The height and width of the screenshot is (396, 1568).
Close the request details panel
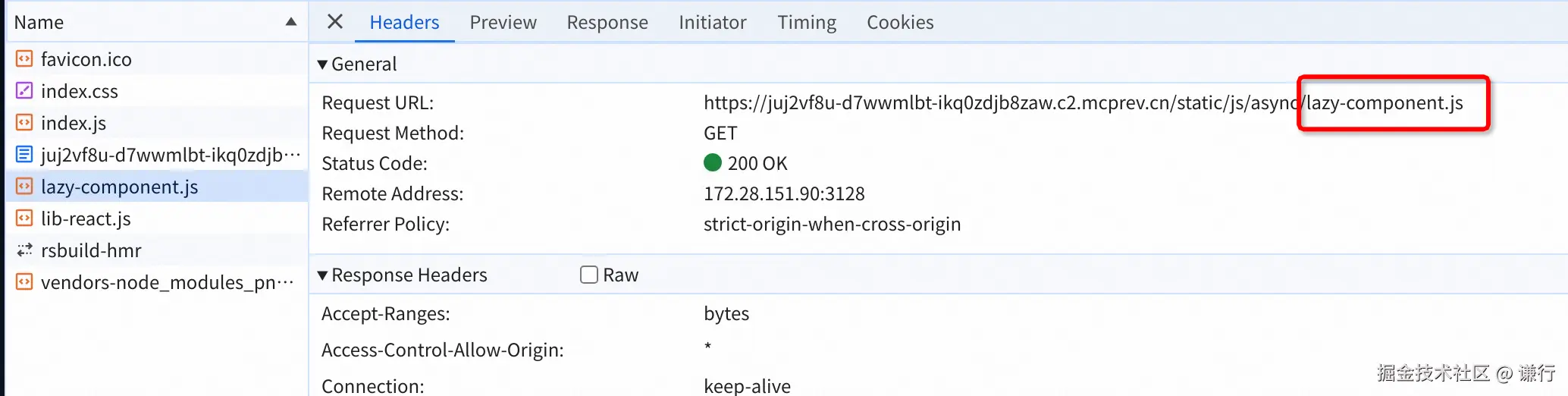[335, 22]
